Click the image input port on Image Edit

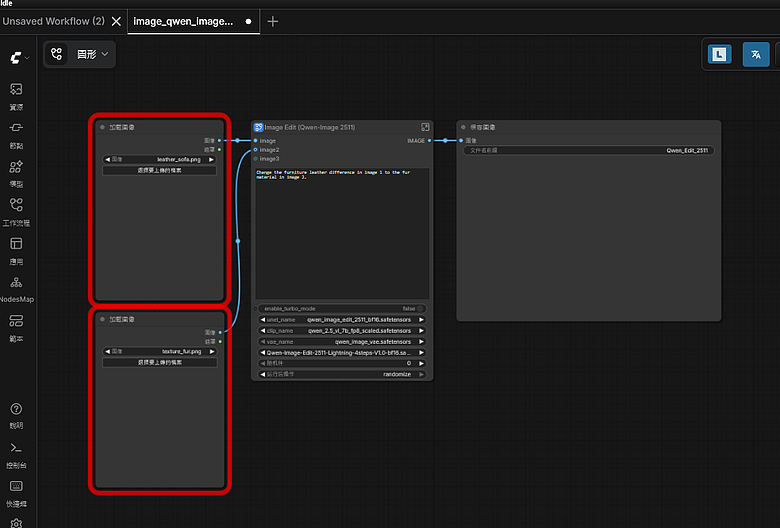[x=256, y=141]
